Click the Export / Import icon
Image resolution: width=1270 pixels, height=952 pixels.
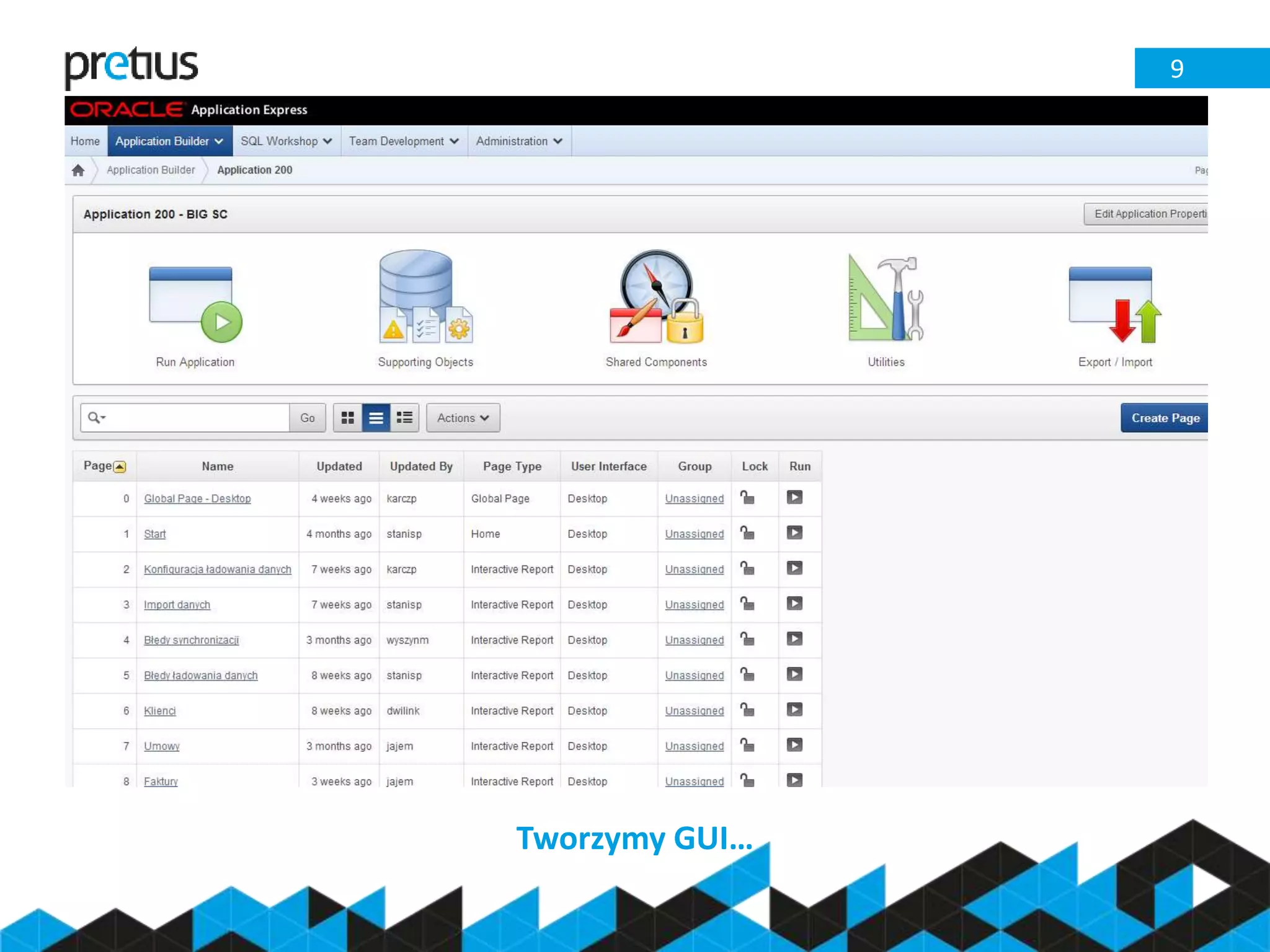1114,304
